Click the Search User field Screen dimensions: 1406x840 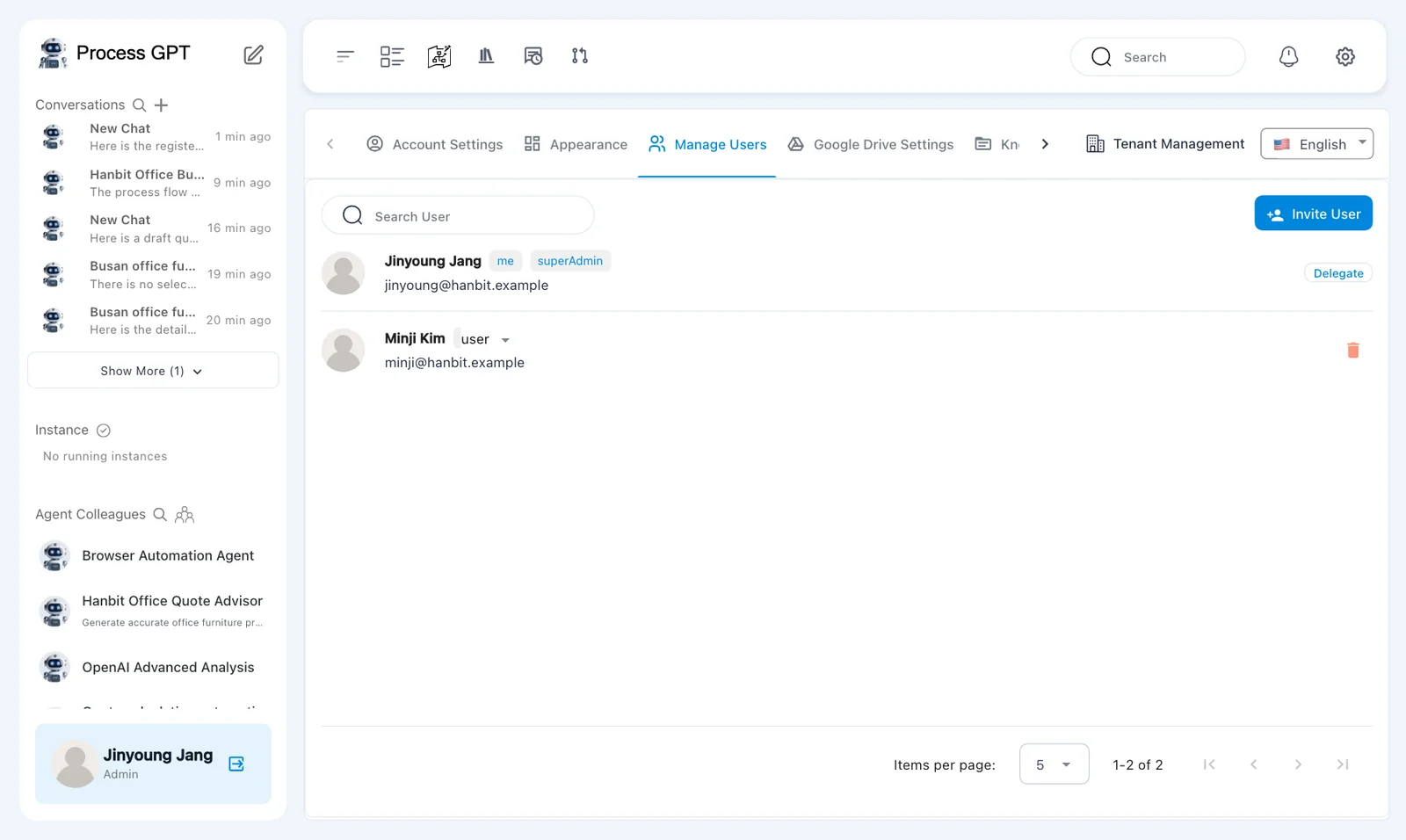point(458,215)
